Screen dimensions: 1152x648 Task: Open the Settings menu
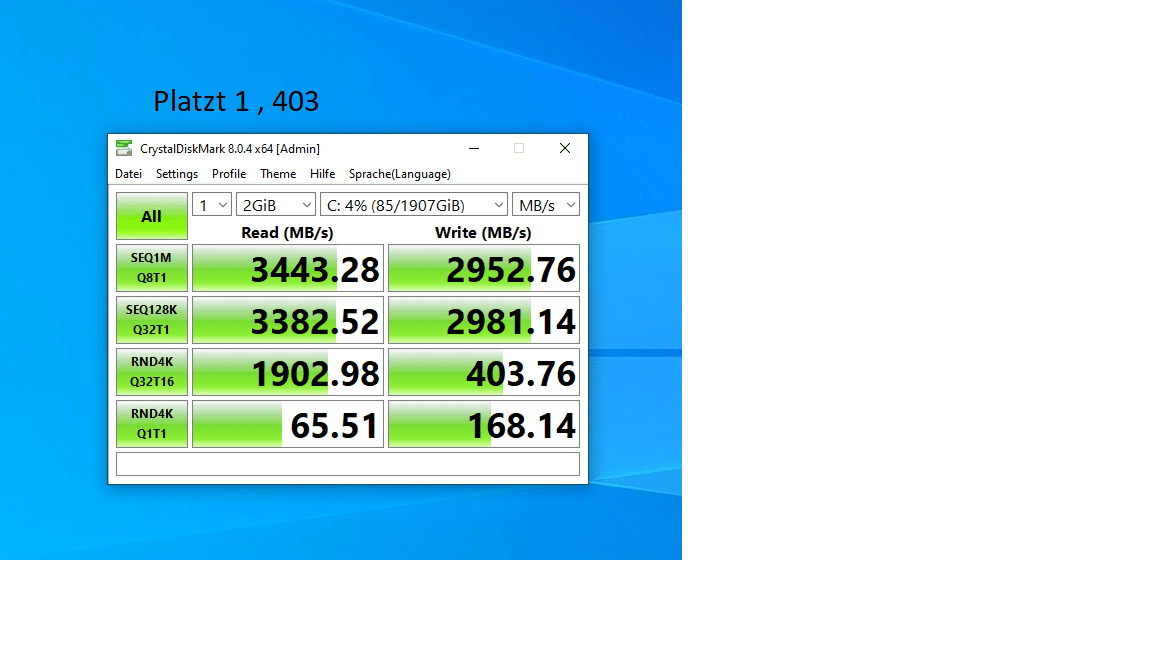[176, 174]
